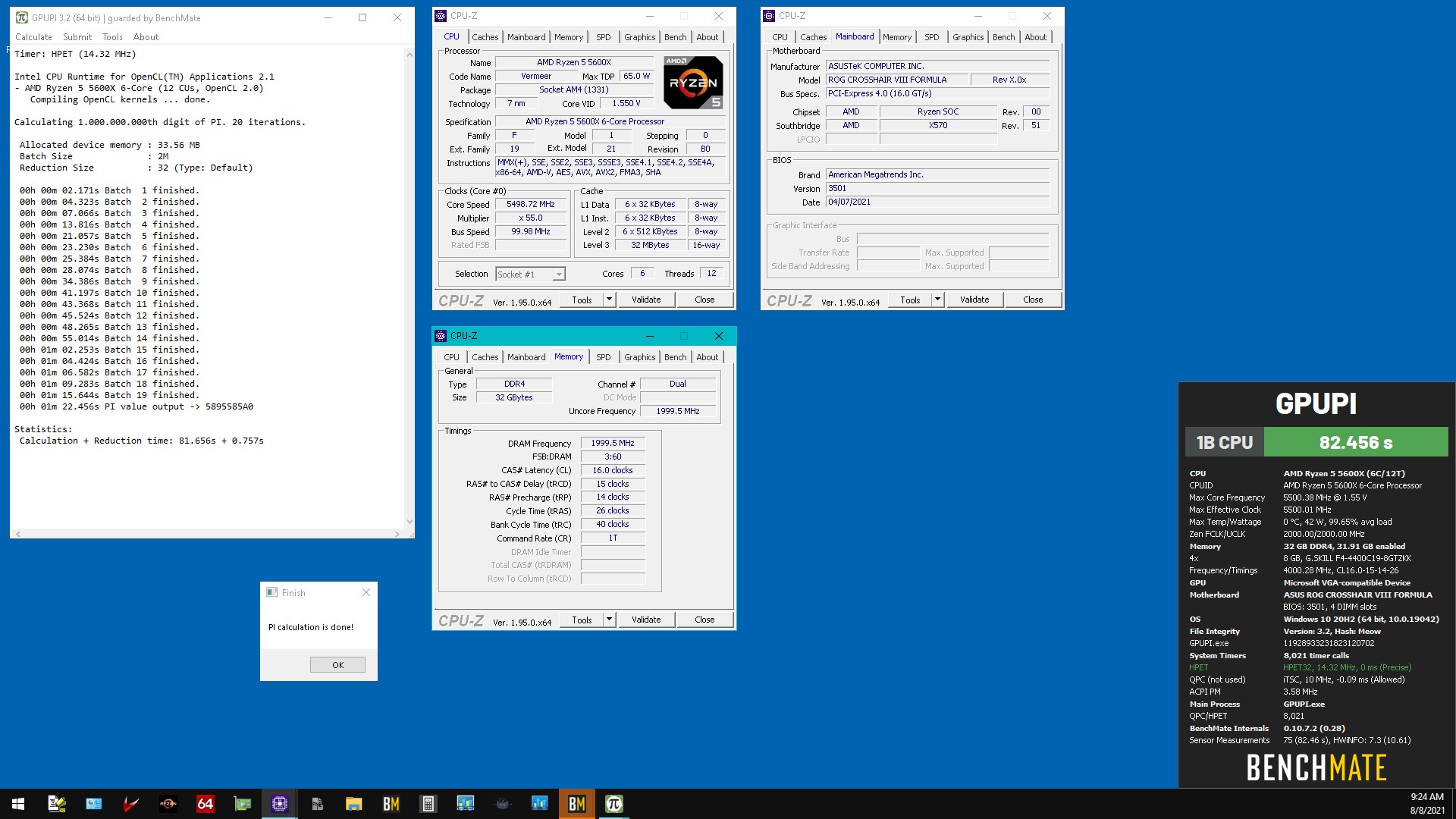Select Graphics tab in Mainboard CPU-Z window
This screenshot has width=1456, height=819.
tap(968, 37)
